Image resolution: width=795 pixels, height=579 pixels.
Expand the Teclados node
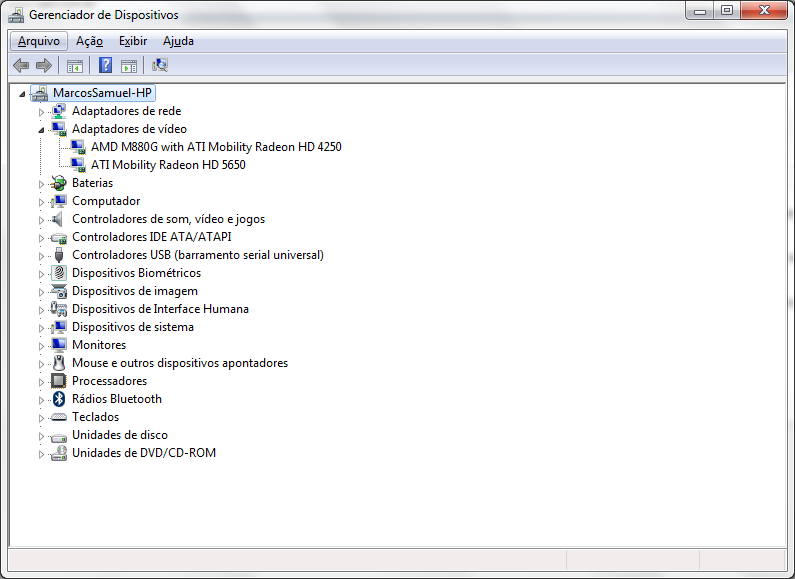coord(41,418)
